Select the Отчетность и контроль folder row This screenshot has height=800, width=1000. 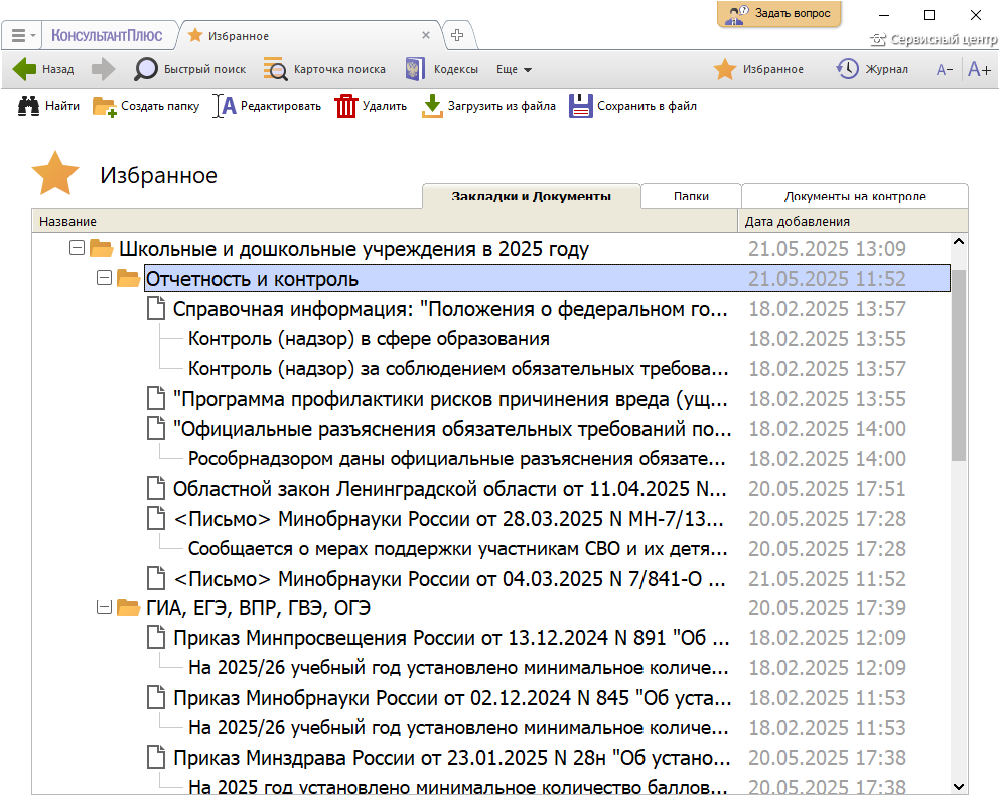click(x=547, y=279)
